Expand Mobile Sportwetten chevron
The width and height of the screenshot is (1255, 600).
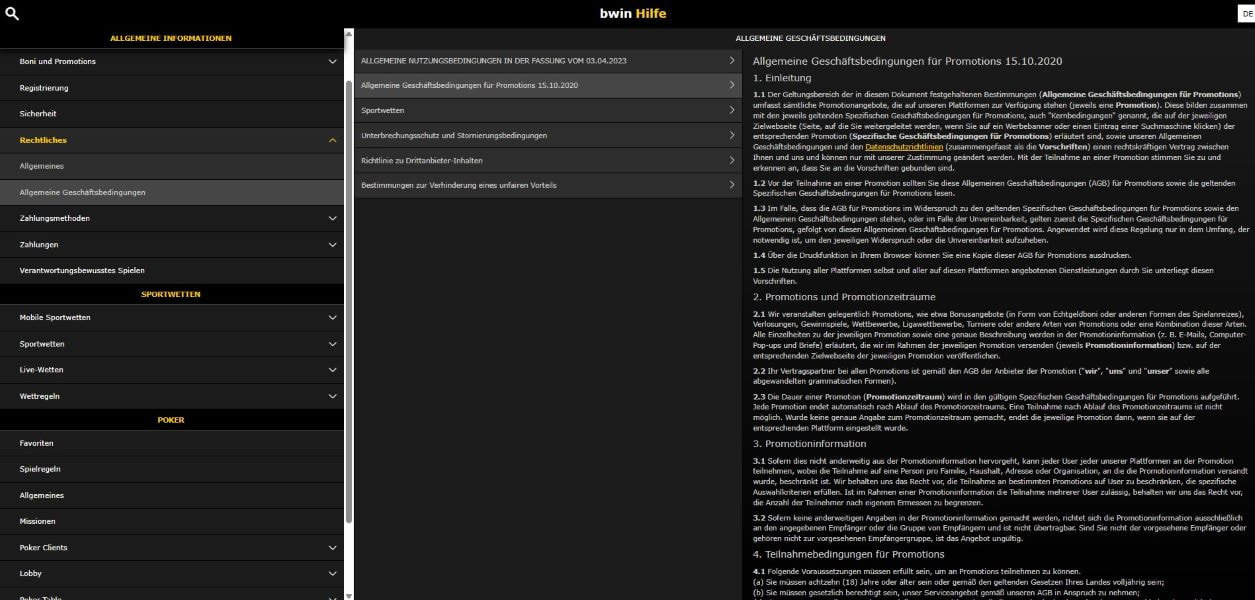point(333,318)
